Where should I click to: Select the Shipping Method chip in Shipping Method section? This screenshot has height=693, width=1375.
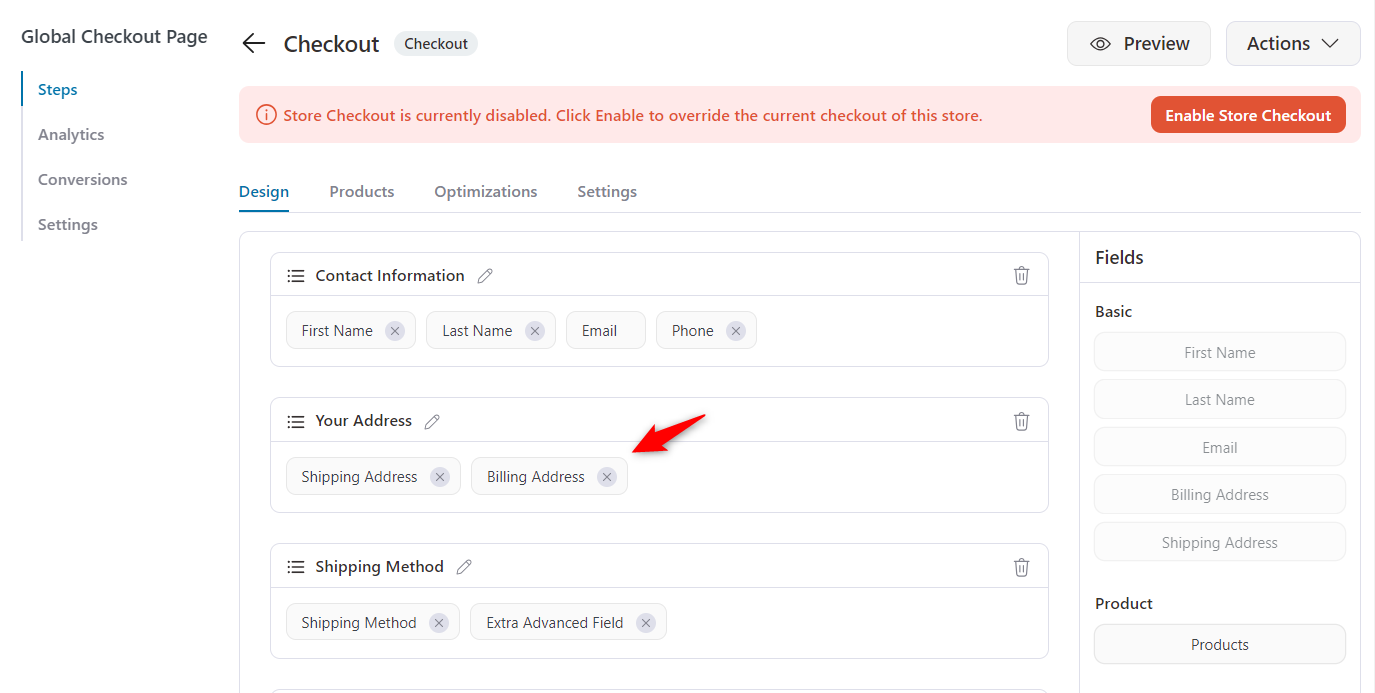[373, 623]
